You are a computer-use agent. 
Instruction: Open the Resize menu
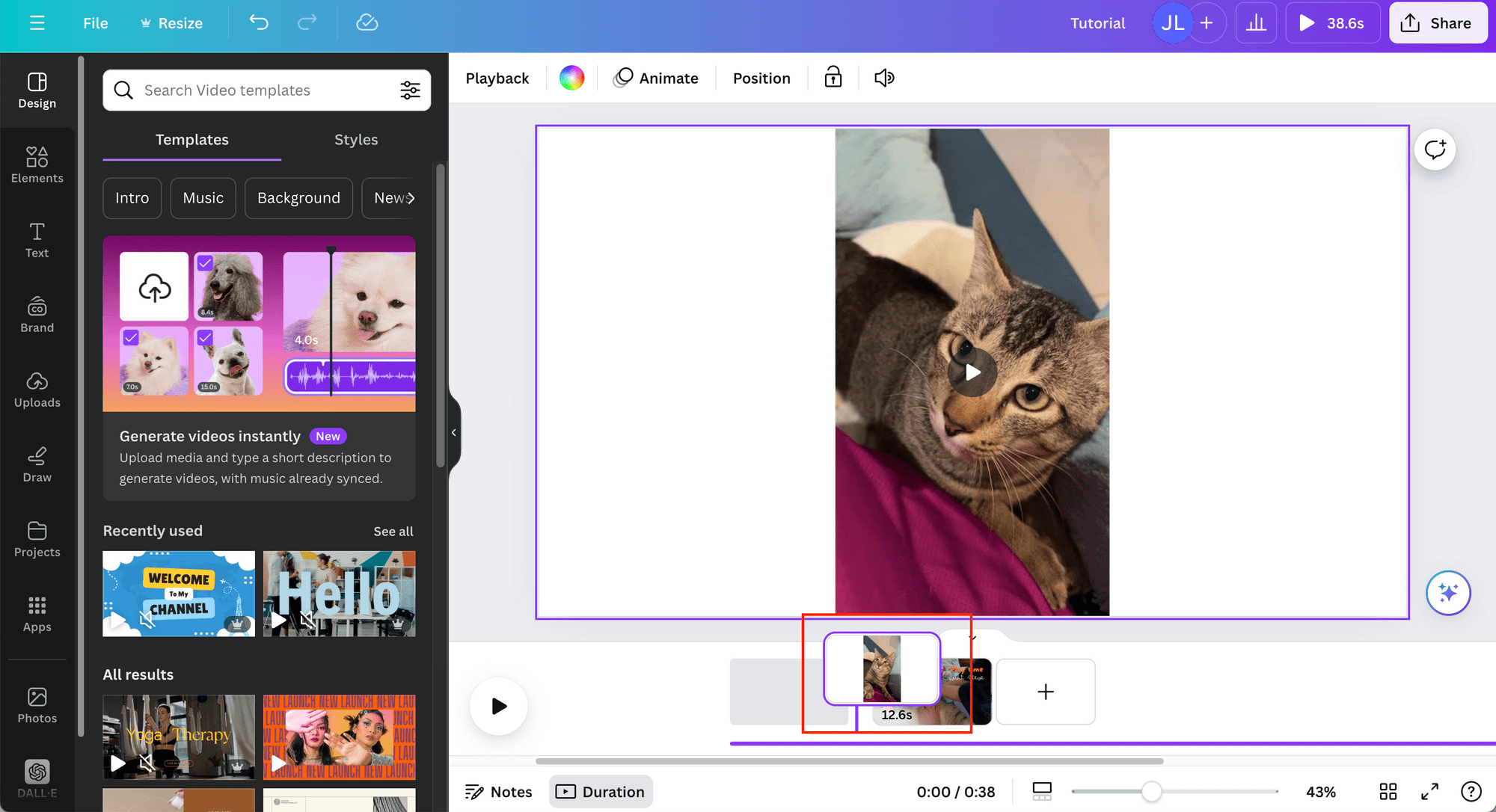point(171,23)
